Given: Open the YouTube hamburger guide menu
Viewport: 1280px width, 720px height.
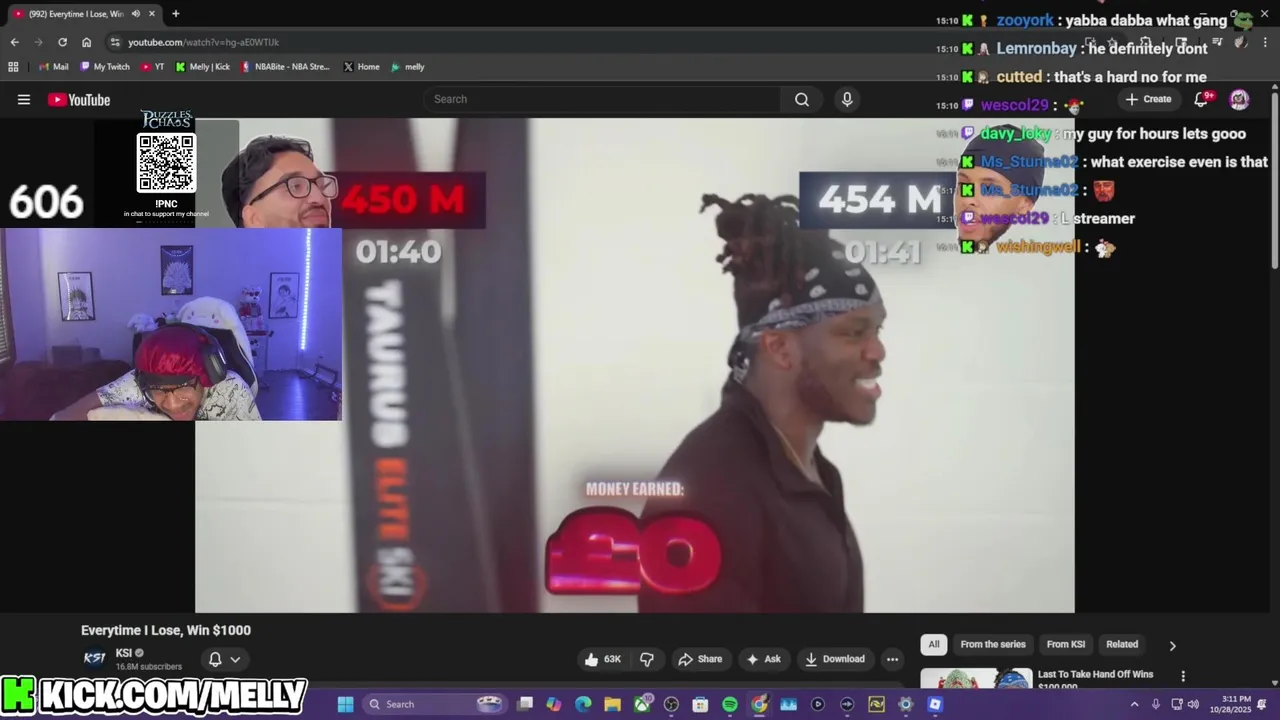Looking at the screenshot, I should [x=24, y=99].
